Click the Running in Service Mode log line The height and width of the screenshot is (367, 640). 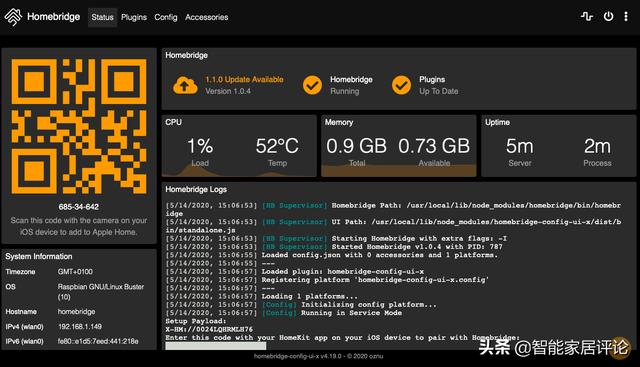284,313
